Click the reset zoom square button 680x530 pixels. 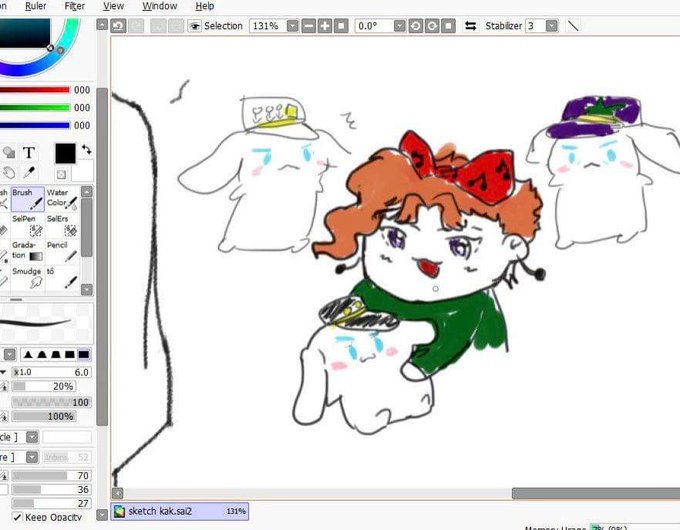(341, 26)
